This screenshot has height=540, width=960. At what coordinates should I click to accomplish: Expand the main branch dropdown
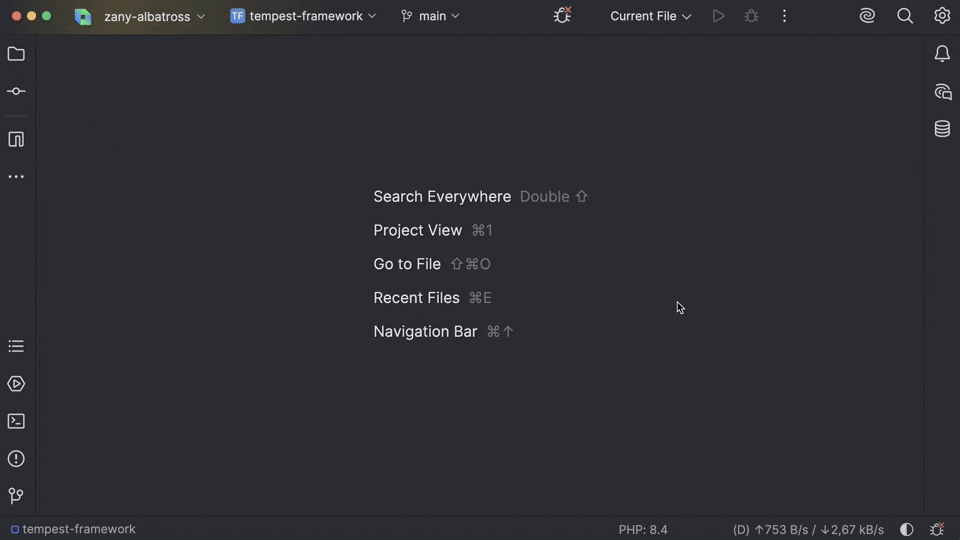[431, 16]
